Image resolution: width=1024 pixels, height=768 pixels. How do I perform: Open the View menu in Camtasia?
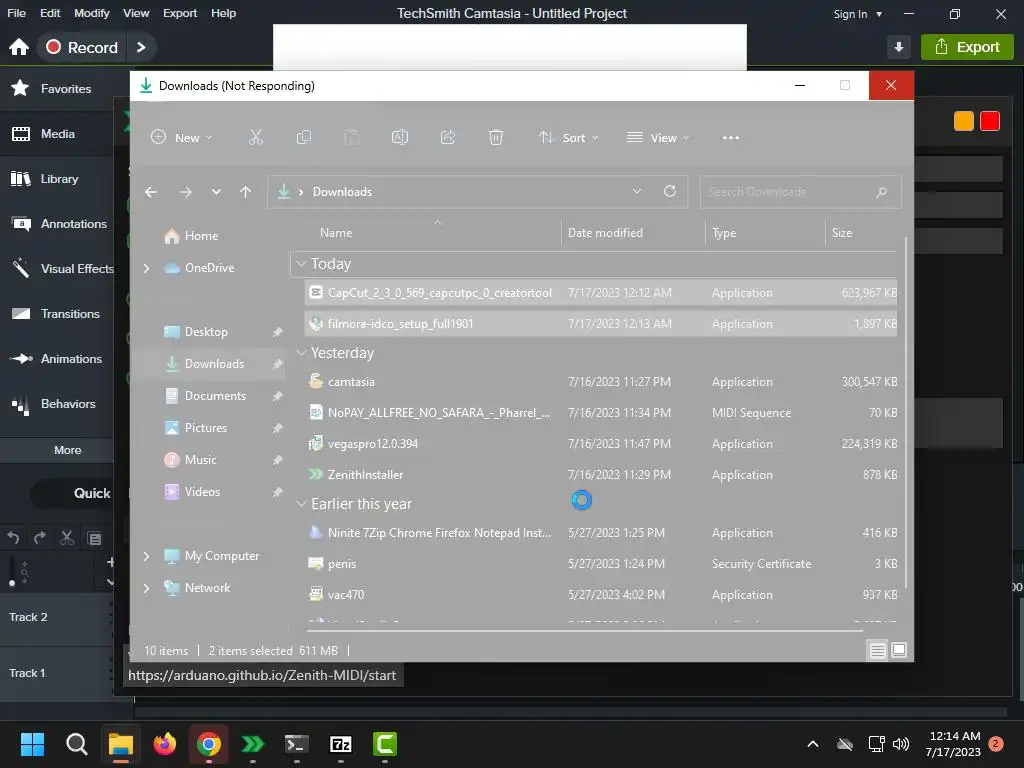pyautogui.click(x=136, y=13)
